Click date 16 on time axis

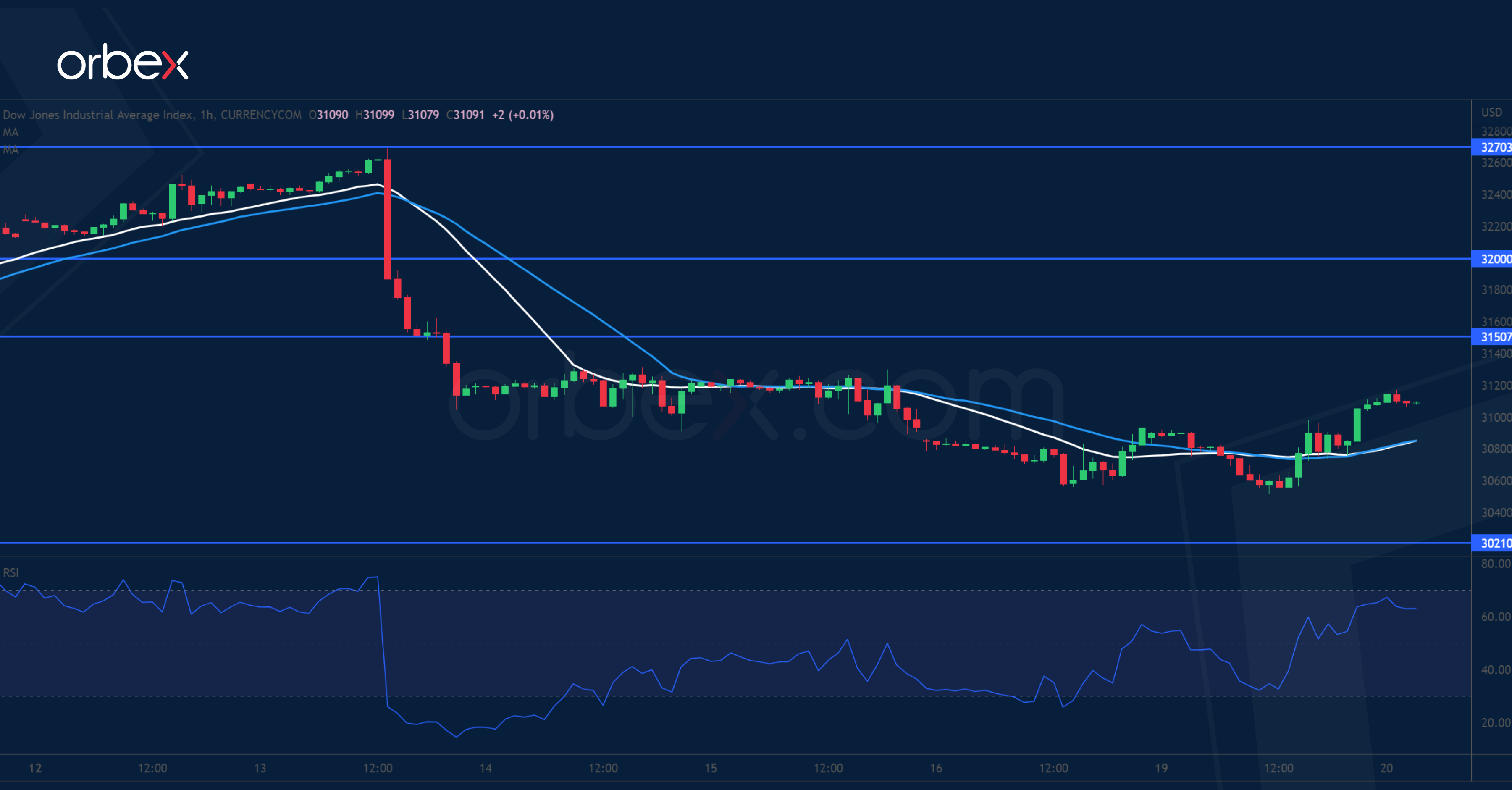tap(936, 768)
